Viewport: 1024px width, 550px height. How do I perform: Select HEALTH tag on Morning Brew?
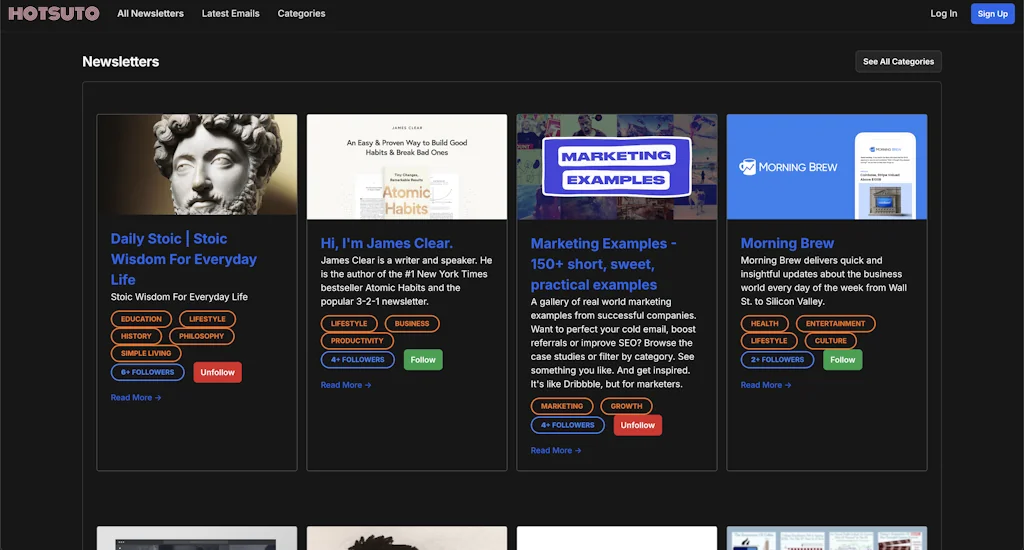(764, 323)
